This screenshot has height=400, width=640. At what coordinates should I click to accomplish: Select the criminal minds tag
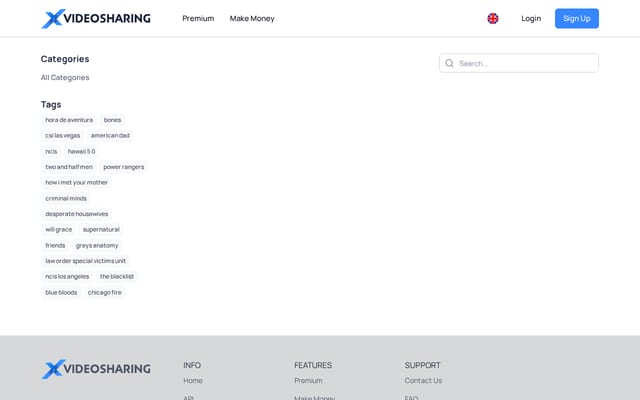coord(66,198)
